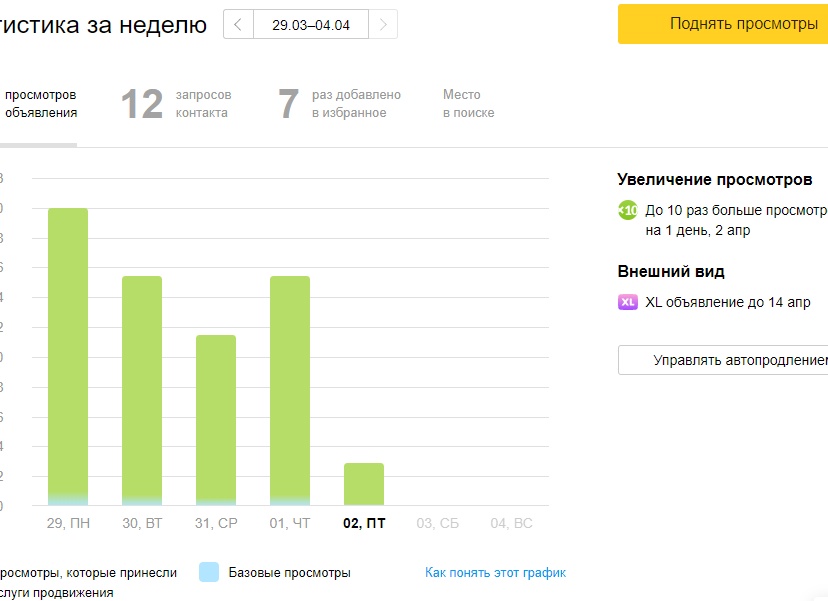Go to next week arrow
Viewport: 828px width, 601px height.
pos(383,24)
